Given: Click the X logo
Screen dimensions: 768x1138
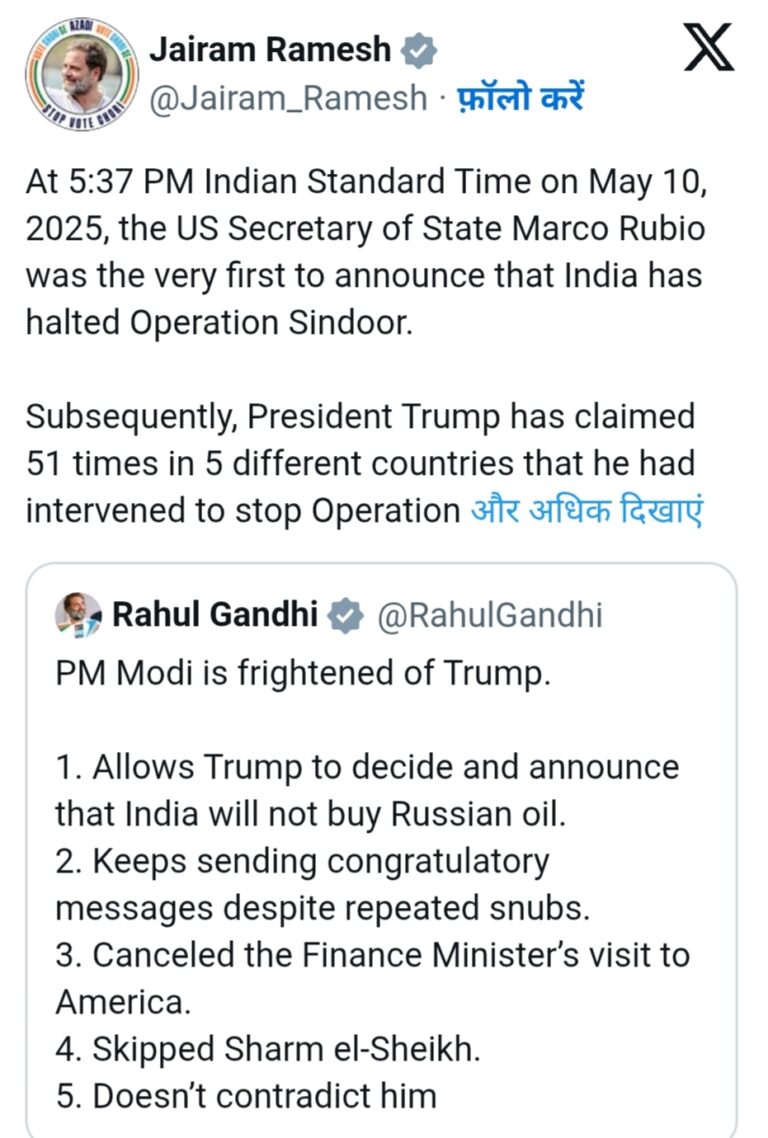Looking at the screenshot, I should (x=710, y=47).
